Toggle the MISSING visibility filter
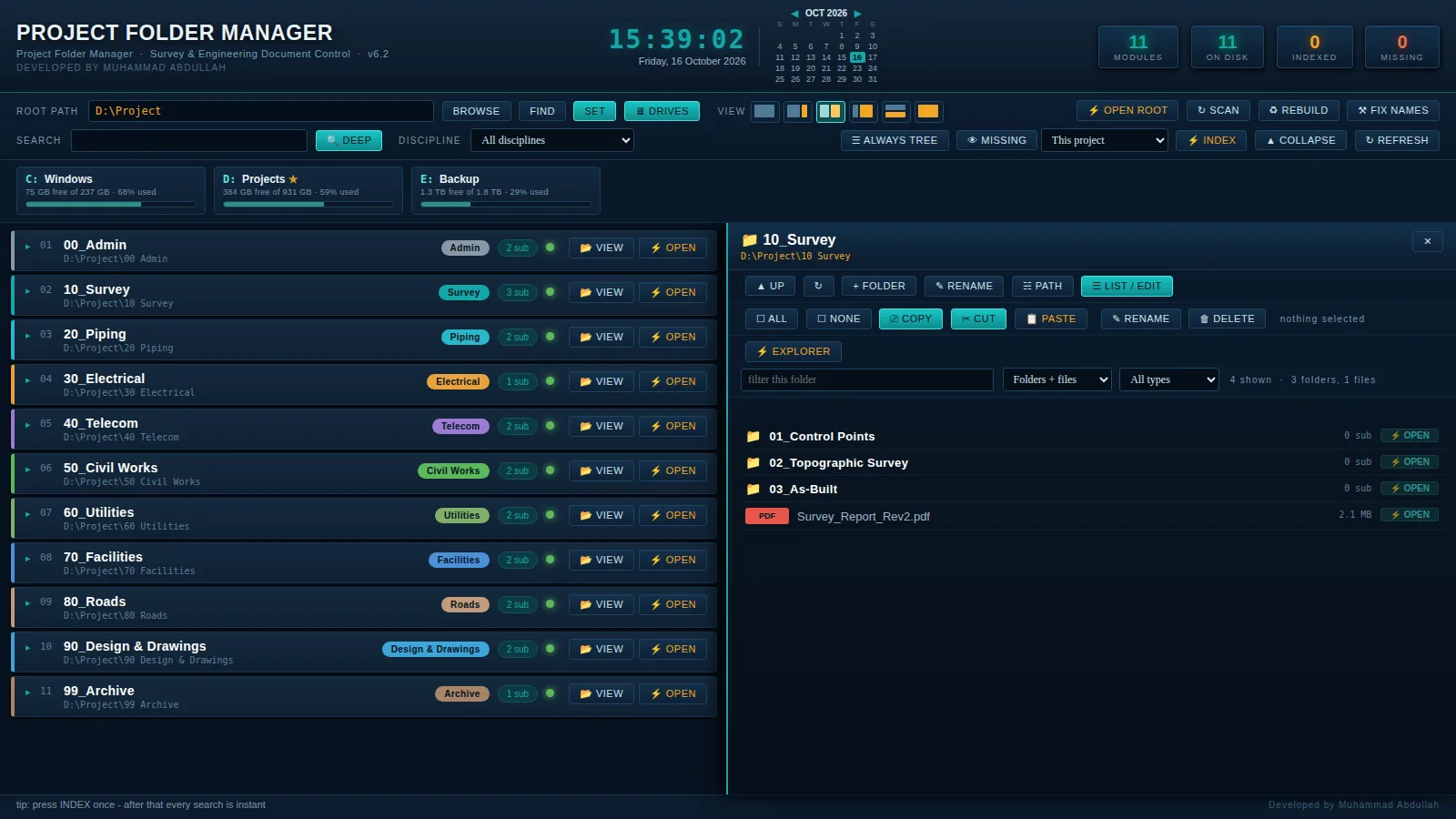This screenshot has height=819, width=1456. click(996, 140)
